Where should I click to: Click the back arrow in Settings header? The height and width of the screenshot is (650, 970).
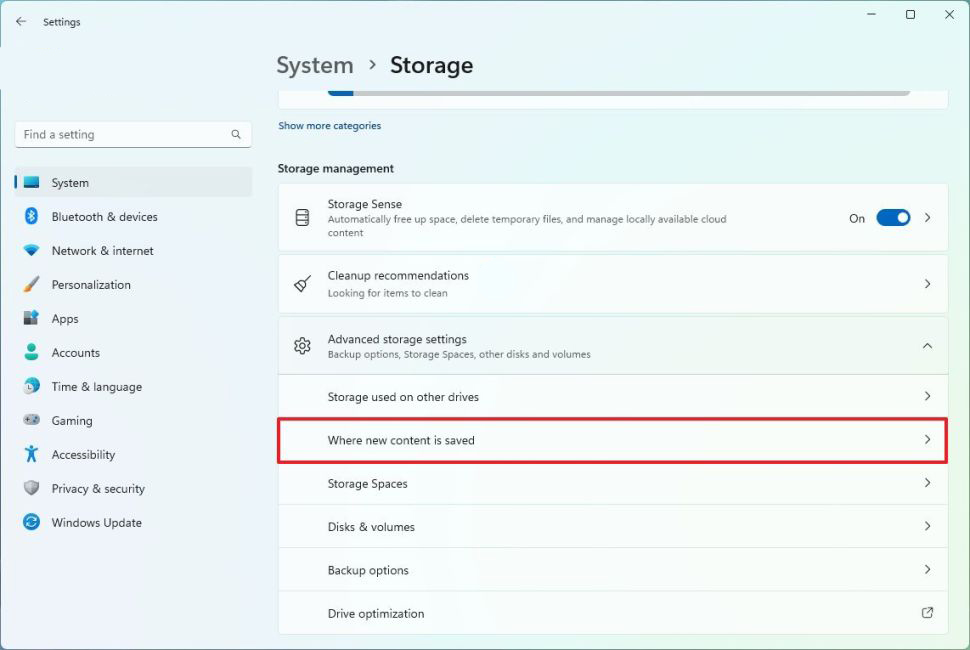pyautogui.click(x=21, y=21)
